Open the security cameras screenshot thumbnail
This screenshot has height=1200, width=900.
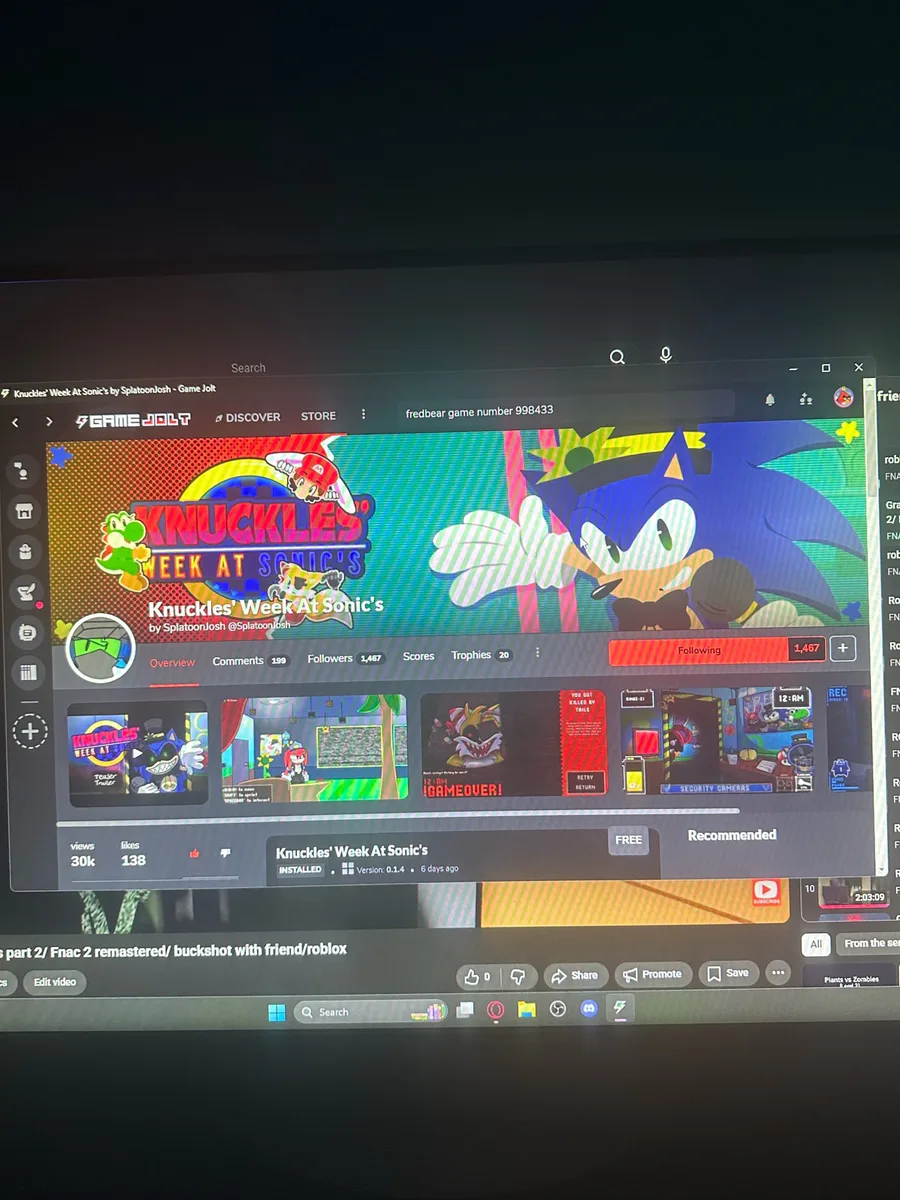click(x=716, y=739)
